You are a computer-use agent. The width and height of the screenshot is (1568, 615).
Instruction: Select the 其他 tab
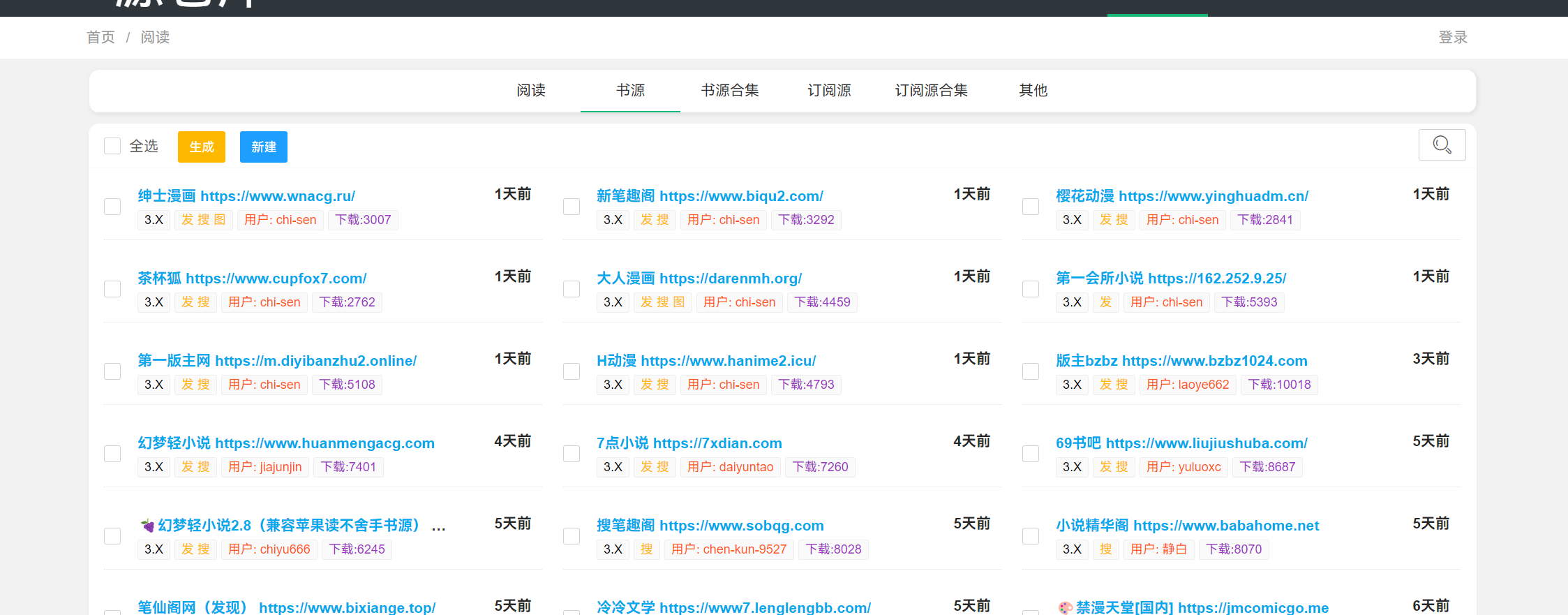coord(1033,91)
